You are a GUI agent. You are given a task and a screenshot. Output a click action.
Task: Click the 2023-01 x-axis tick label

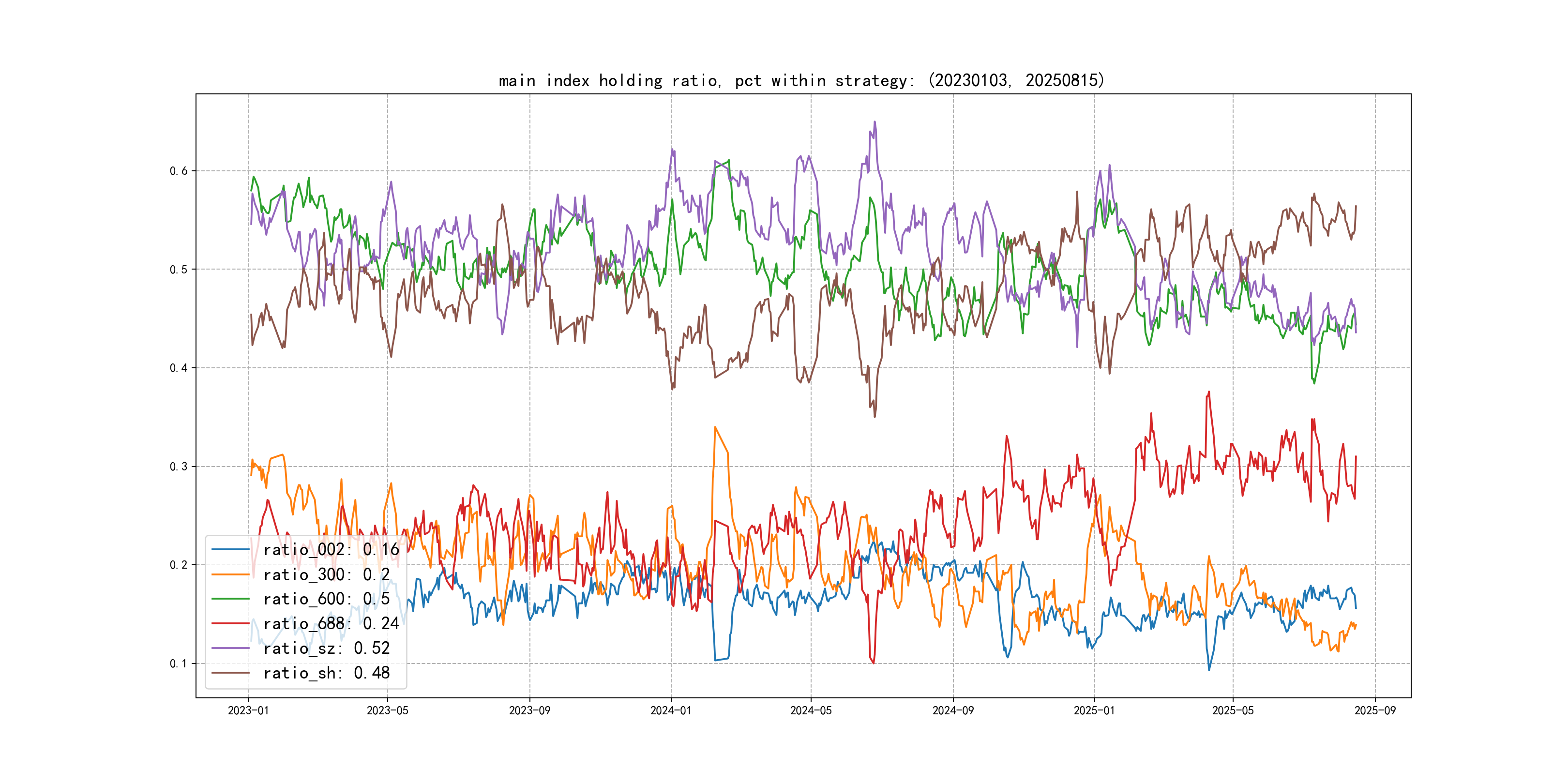(248, 710)
